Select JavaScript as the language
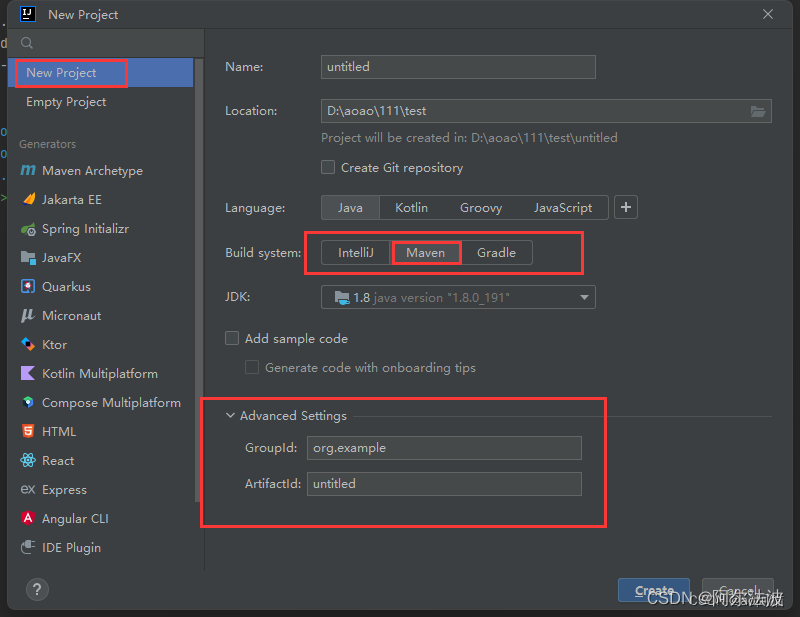Viewport: 800px width, 617px height. pyautogui.click(x=563, y=208)
